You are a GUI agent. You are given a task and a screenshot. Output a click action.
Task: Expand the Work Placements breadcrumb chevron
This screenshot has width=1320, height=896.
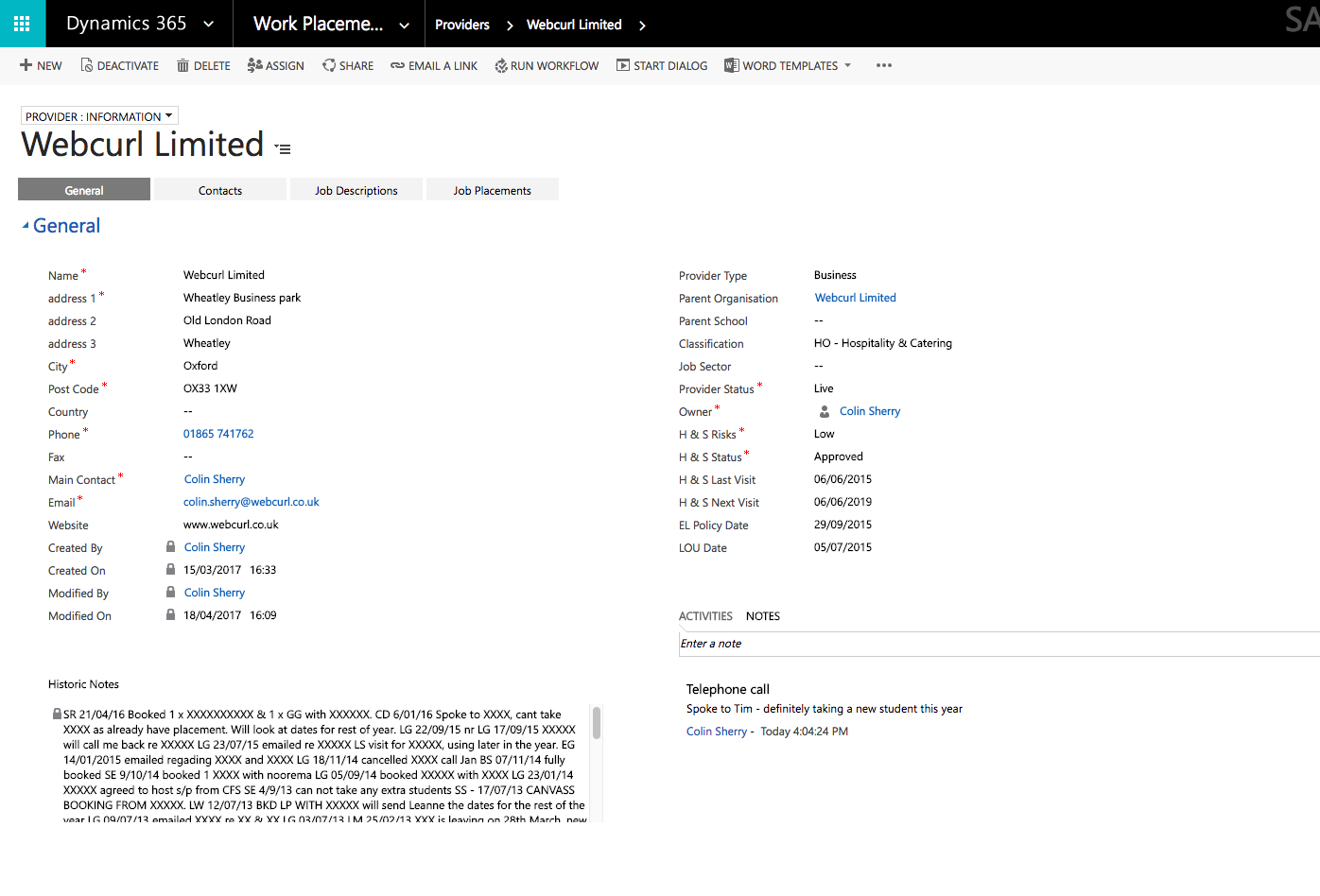pos(404,24)
